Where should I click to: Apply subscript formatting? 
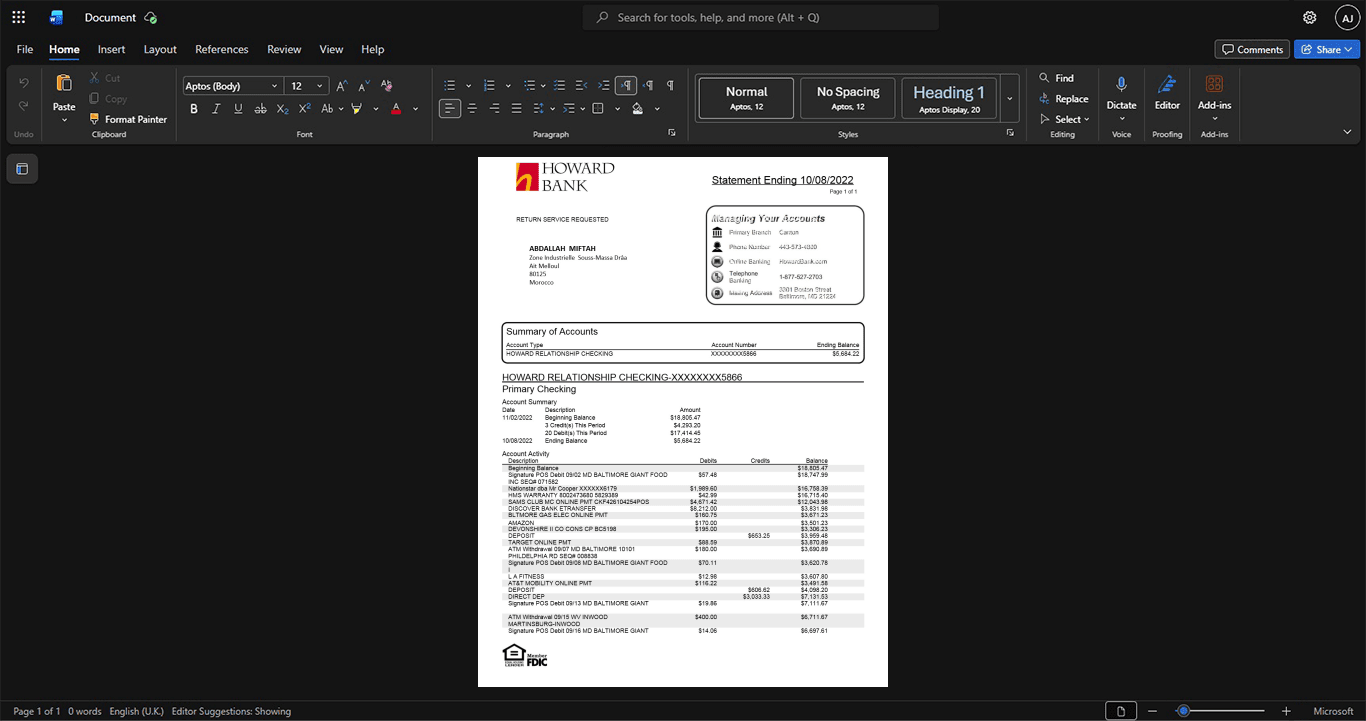(x=283, y=109)
